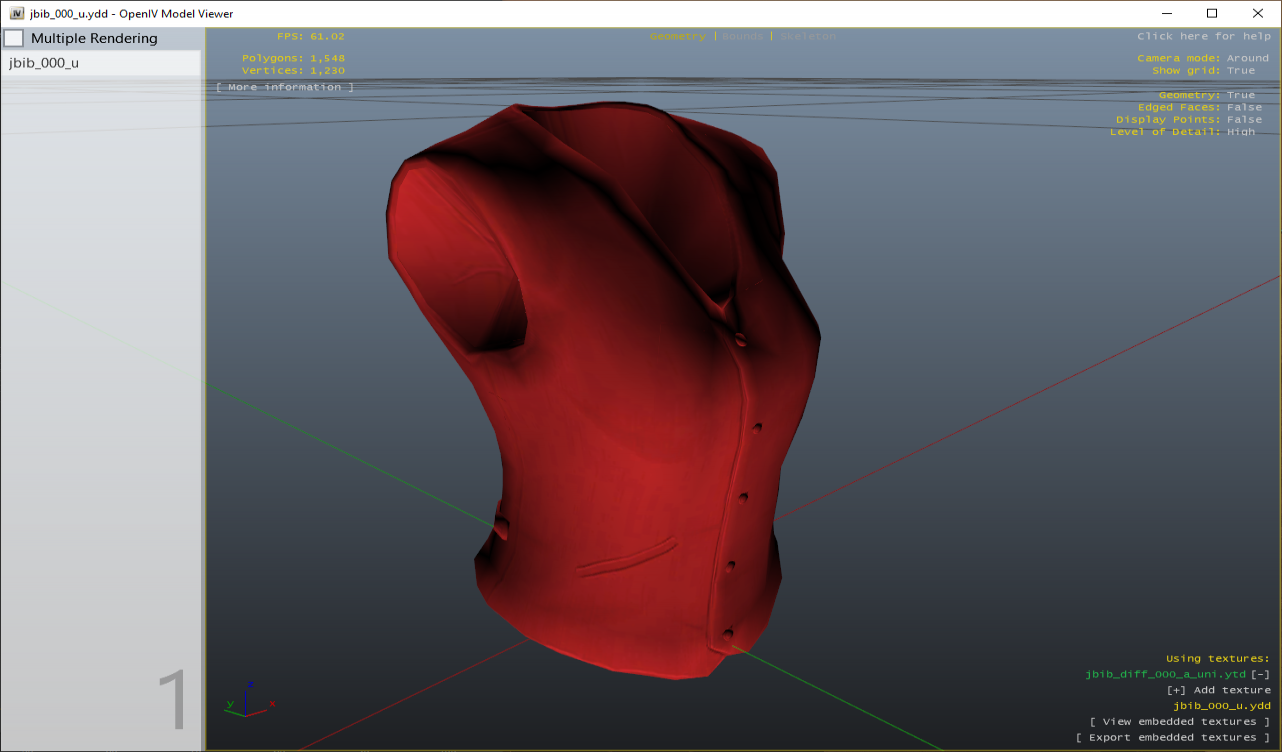This screenshot has height=752, width=1282.
Task: Change Level of Detail from High
Action: (1240, 132)
